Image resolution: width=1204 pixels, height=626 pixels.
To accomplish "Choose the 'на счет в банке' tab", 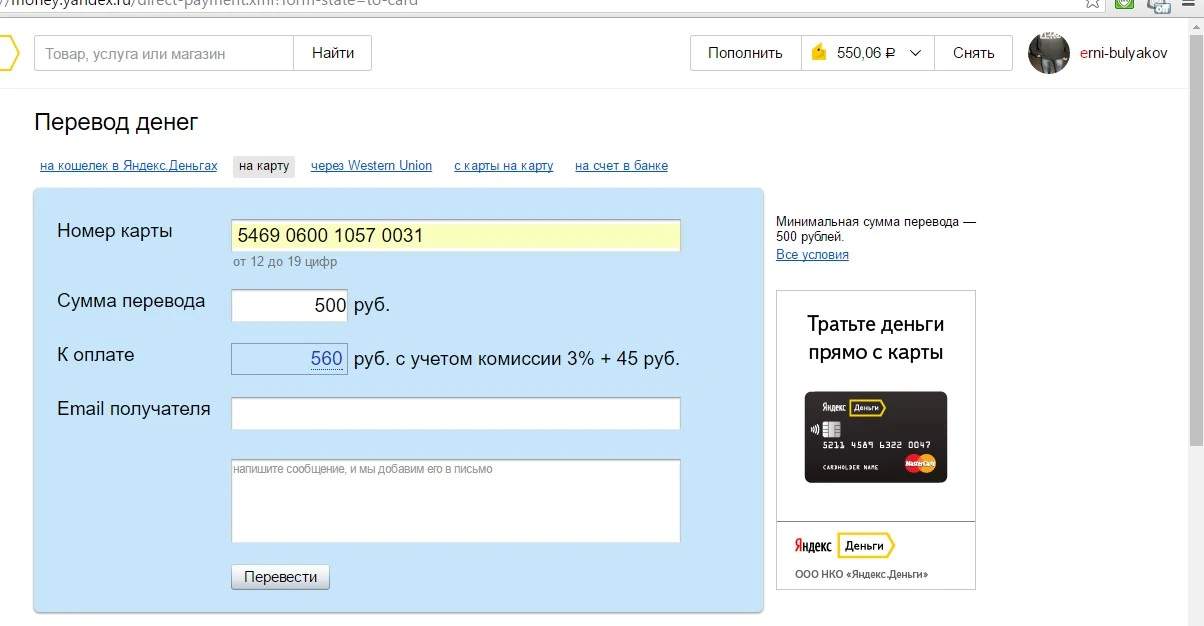I will click(621, 166).
